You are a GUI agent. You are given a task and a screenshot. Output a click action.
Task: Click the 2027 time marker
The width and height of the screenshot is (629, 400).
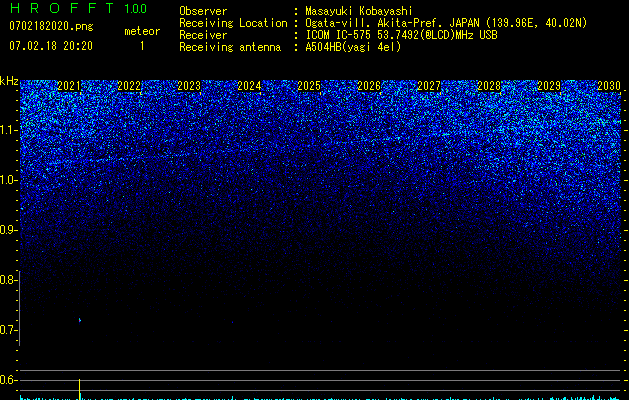pyautogui.click(x=429, y=86)
